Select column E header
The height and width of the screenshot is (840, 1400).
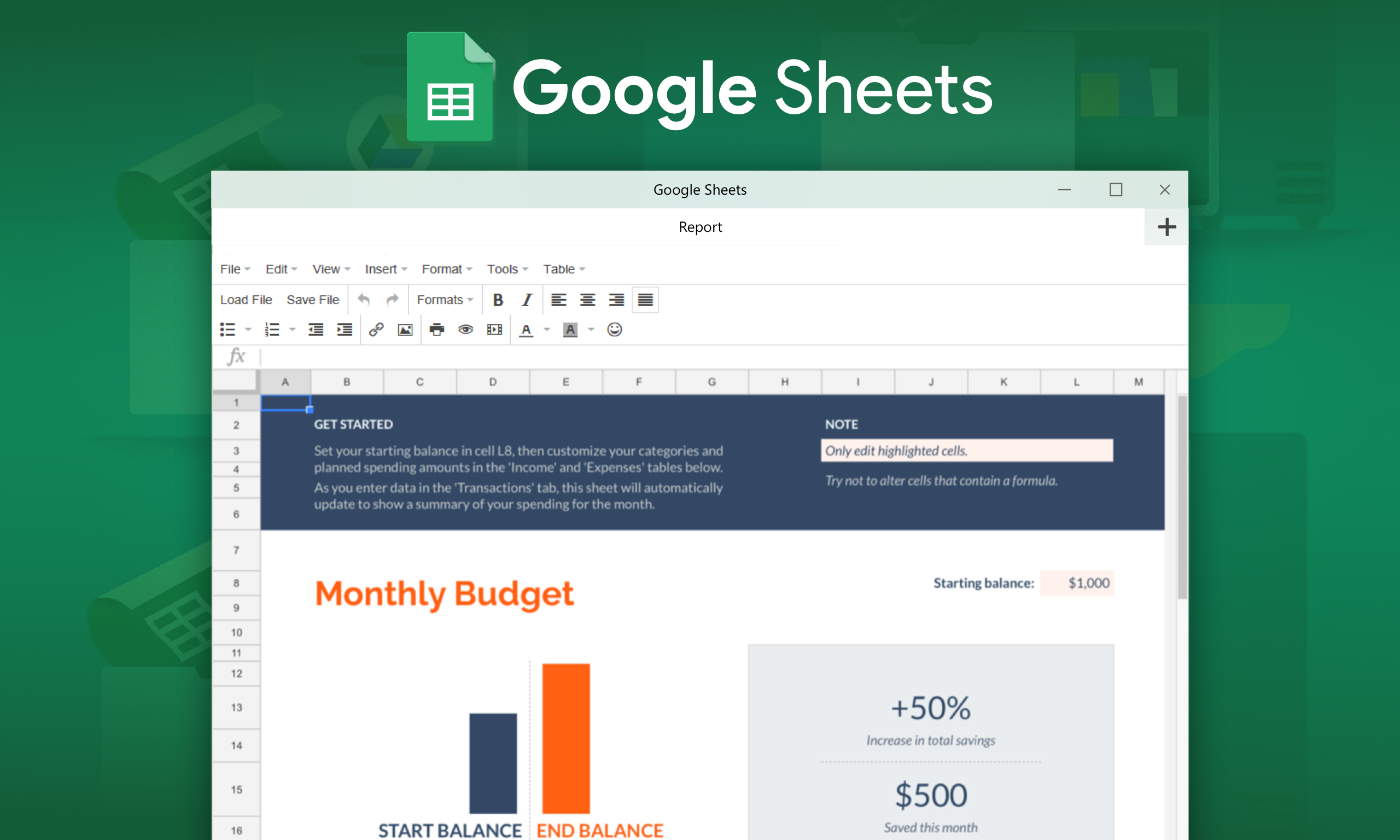tap(566, 382)
